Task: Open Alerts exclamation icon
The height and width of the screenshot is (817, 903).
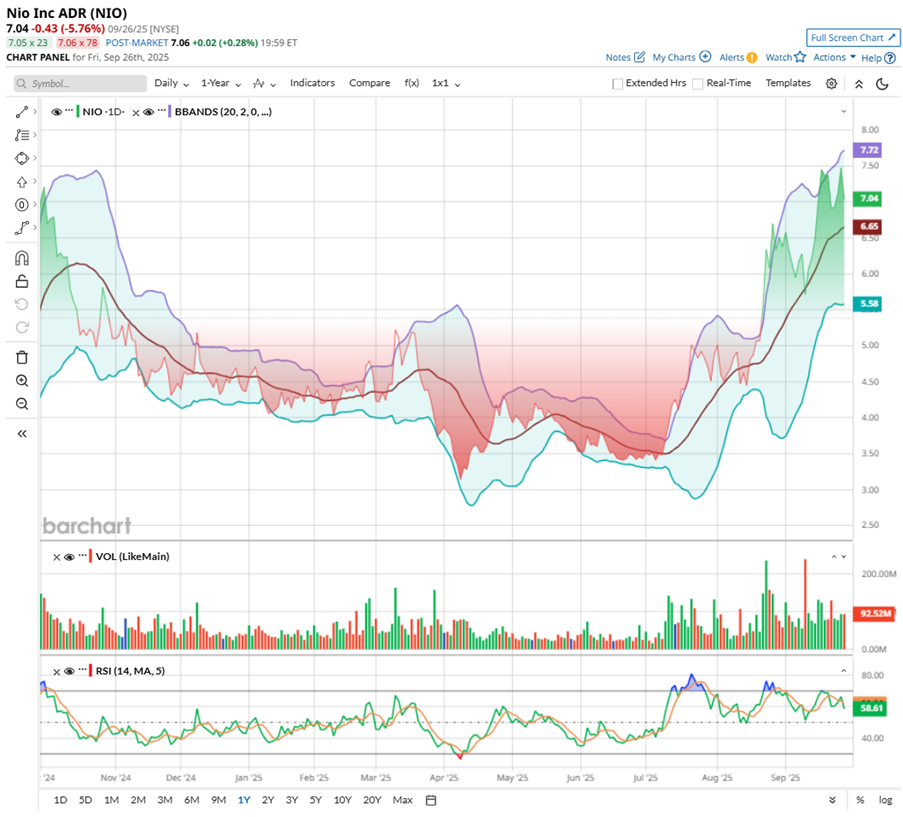Action: click(752, 58)
